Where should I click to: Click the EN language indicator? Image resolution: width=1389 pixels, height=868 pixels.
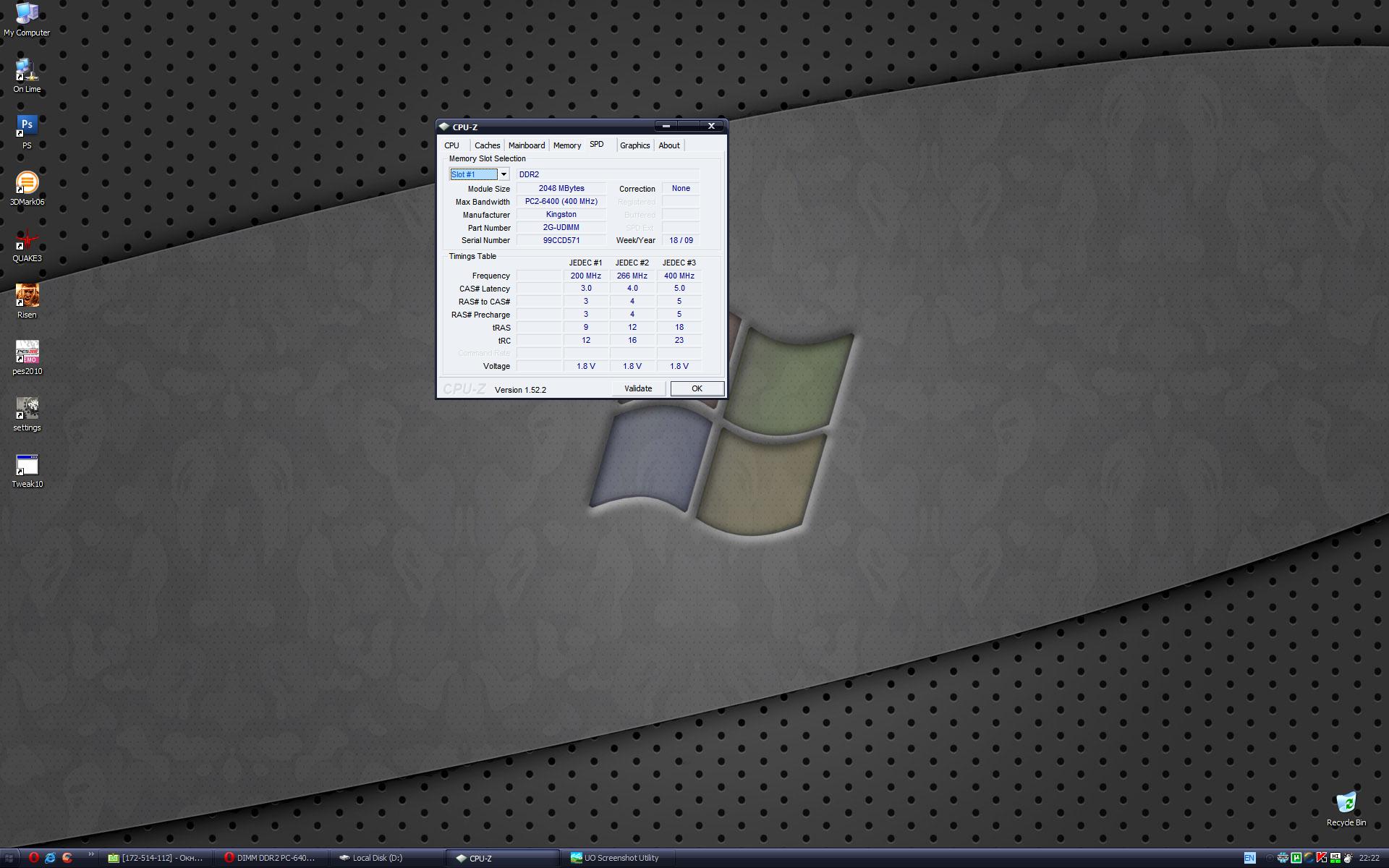tap(1249, 858)
